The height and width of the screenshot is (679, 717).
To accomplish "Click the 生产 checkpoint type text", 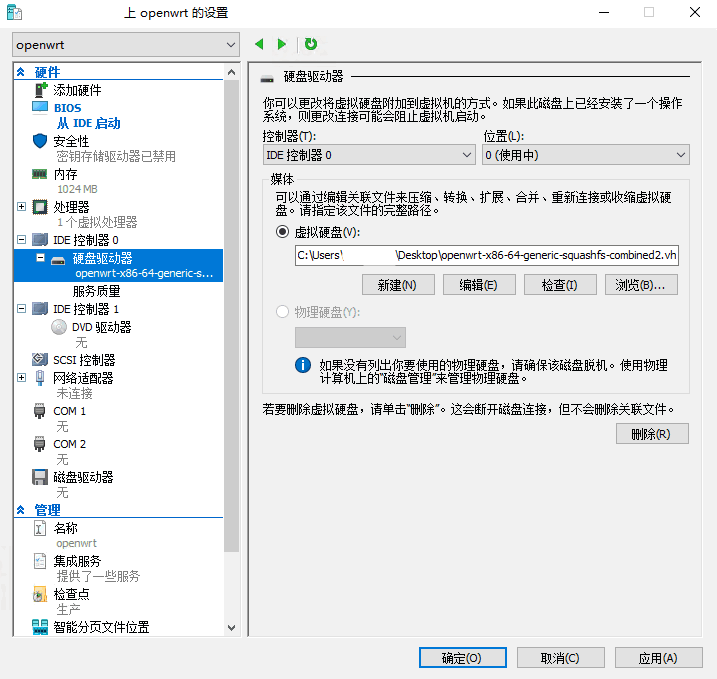I will [68, 609].
